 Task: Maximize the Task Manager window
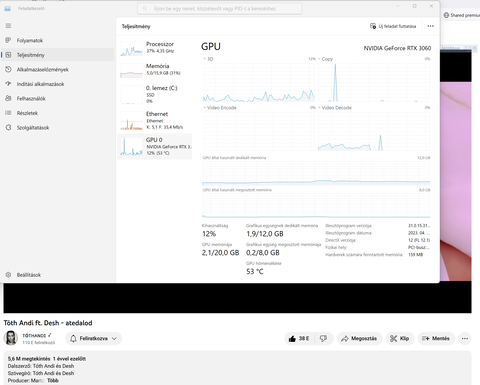tap(415, 6)
